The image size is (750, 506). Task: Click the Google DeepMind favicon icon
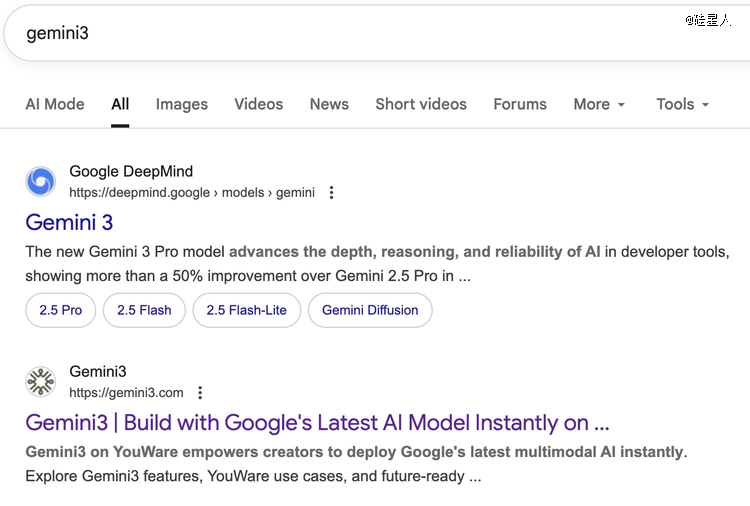(41, 181)
